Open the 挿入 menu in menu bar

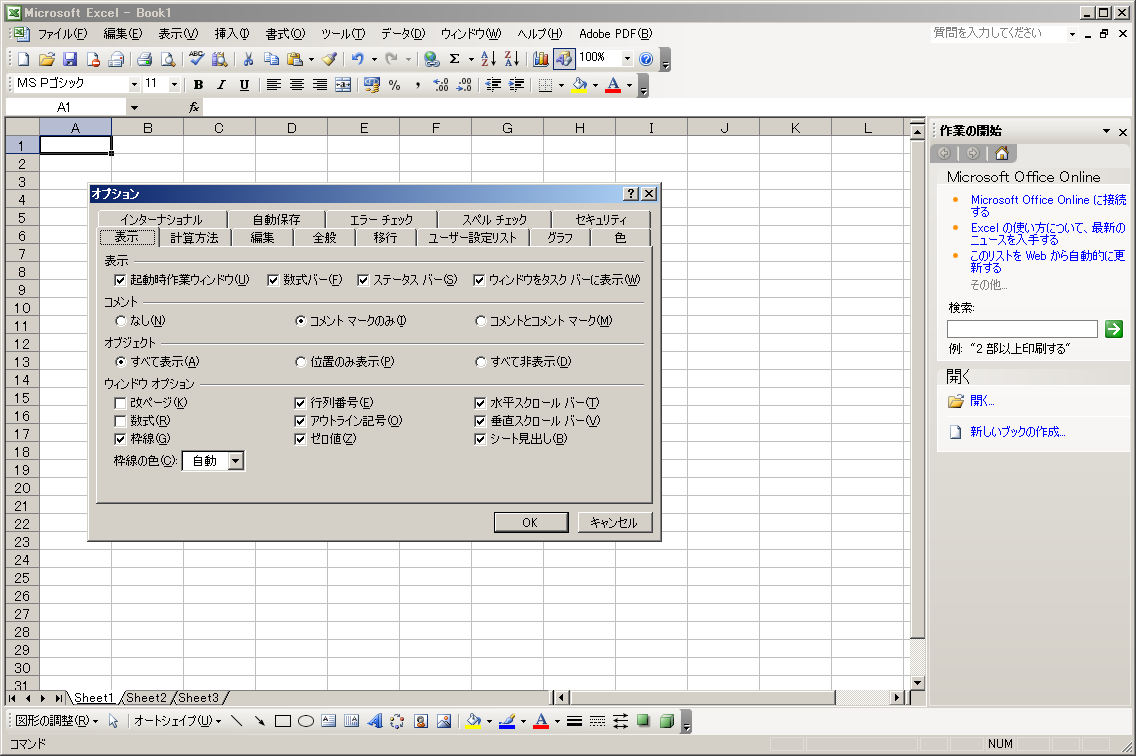click(x=232, y=34)
